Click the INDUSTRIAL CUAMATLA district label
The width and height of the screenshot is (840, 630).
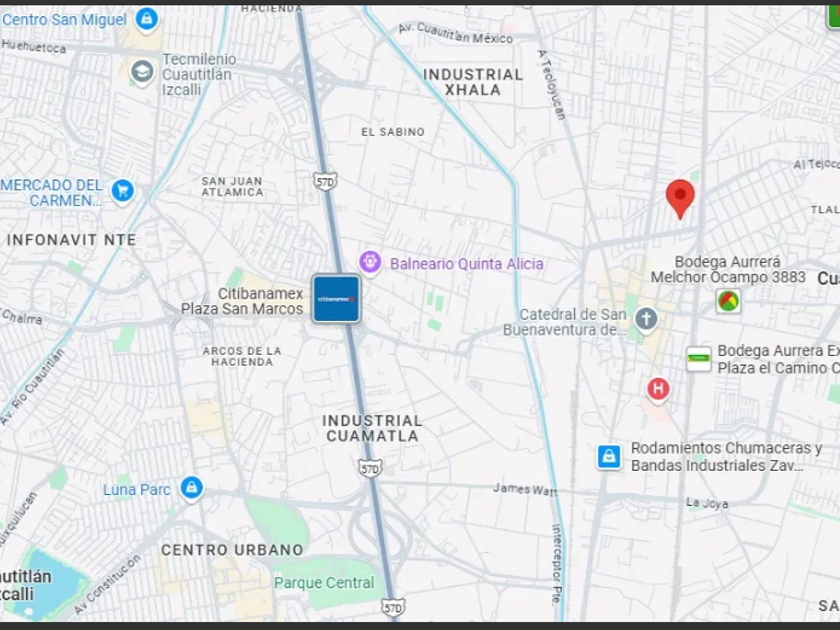point(372,429)
